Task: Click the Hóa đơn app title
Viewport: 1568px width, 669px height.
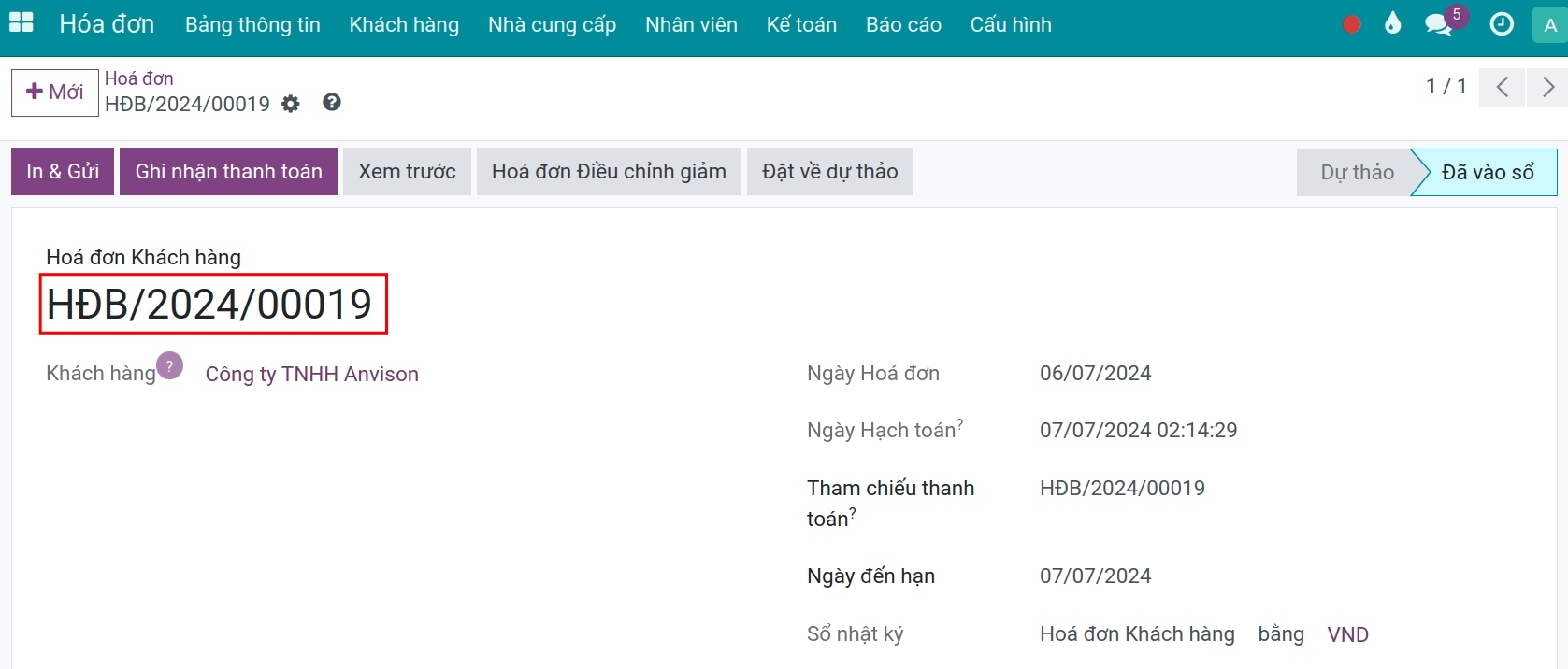Action: coord(107,24)
